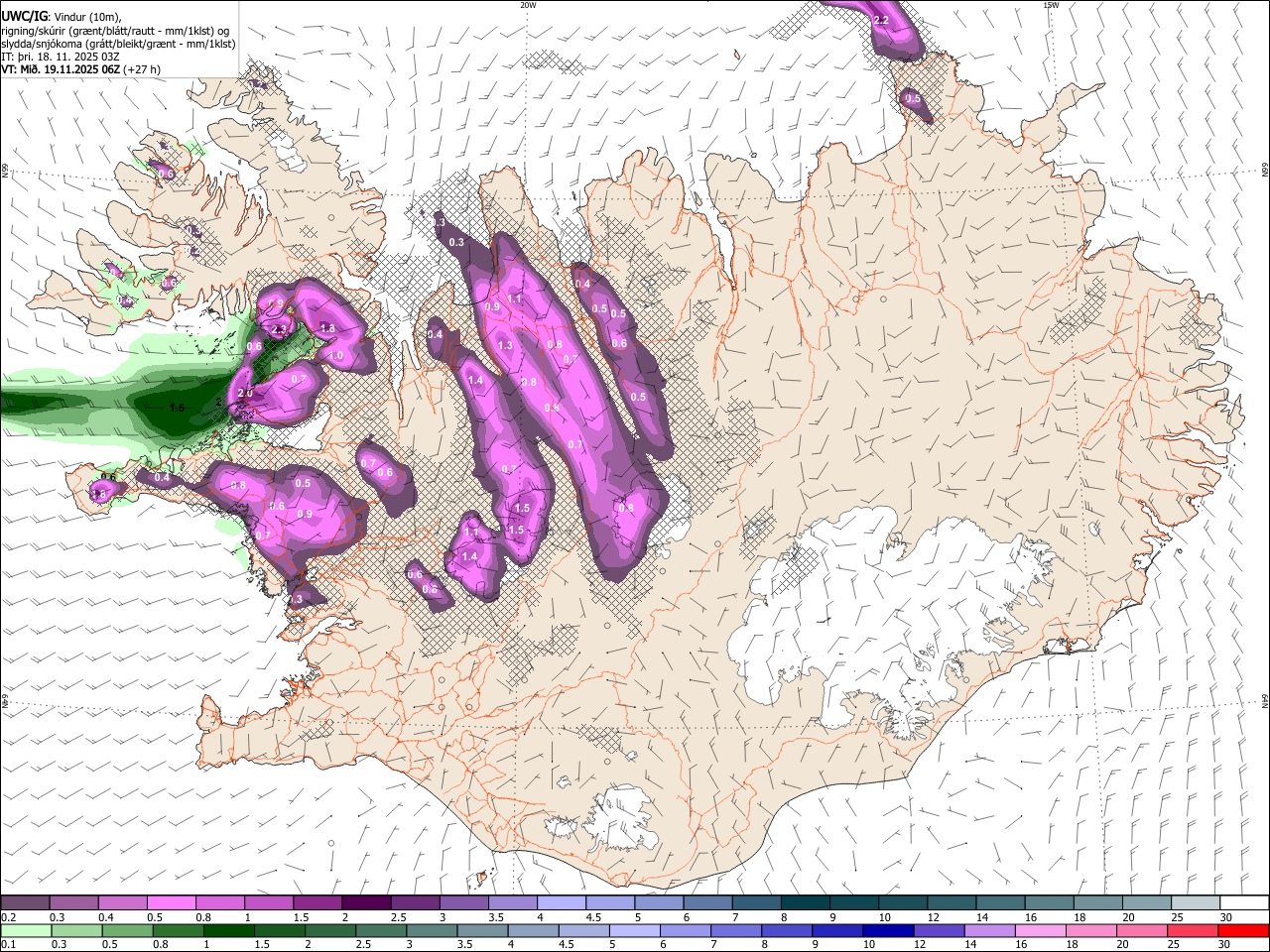Pick lower legend swatch between 6 and 7

pos(686,931)
